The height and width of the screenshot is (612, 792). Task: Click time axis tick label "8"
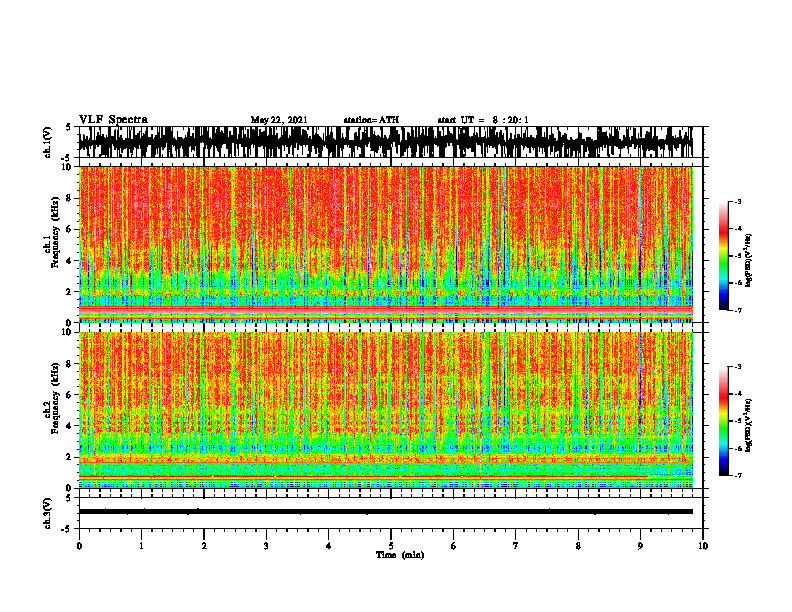578,546
